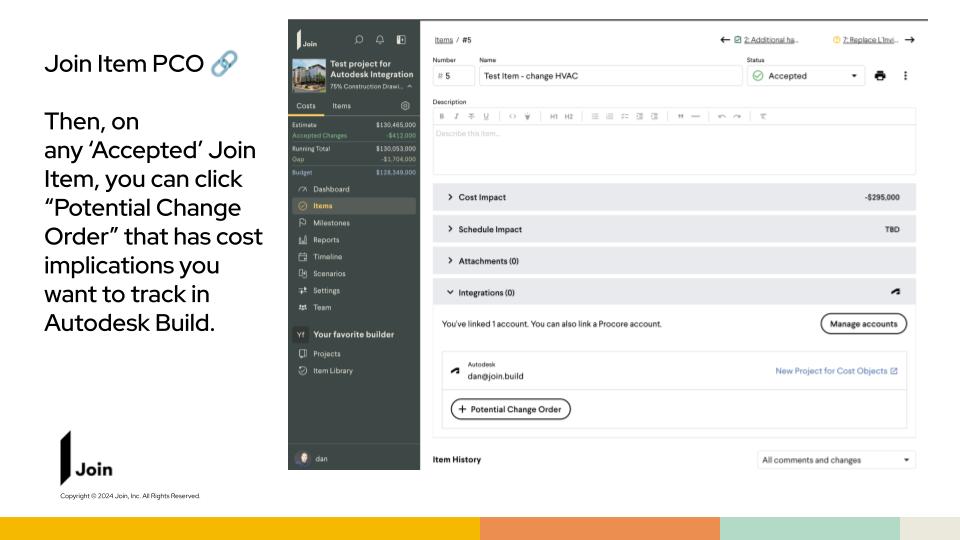Apply highlight in description toolbar
The image size is (960, 540).
pos(527,116)
